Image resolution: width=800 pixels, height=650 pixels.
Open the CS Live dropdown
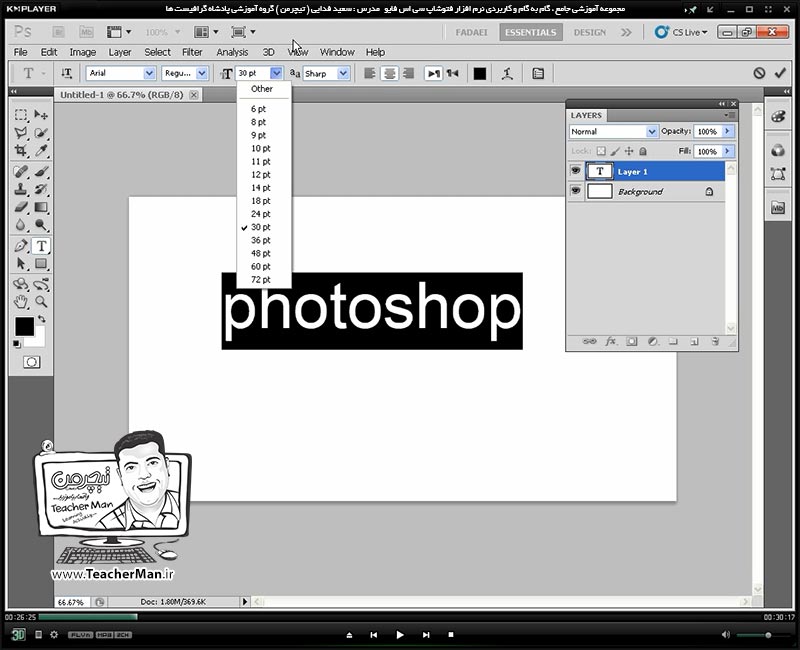682,32
